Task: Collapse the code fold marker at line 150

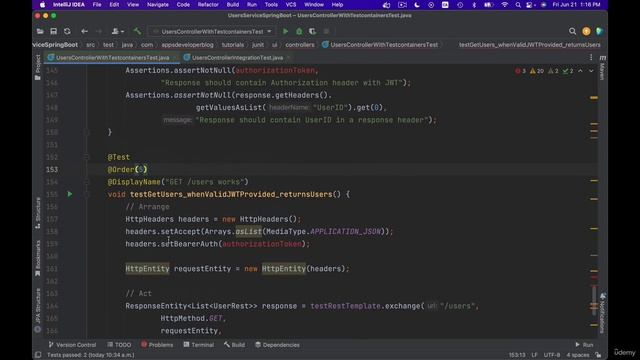Action: point(87,132)
